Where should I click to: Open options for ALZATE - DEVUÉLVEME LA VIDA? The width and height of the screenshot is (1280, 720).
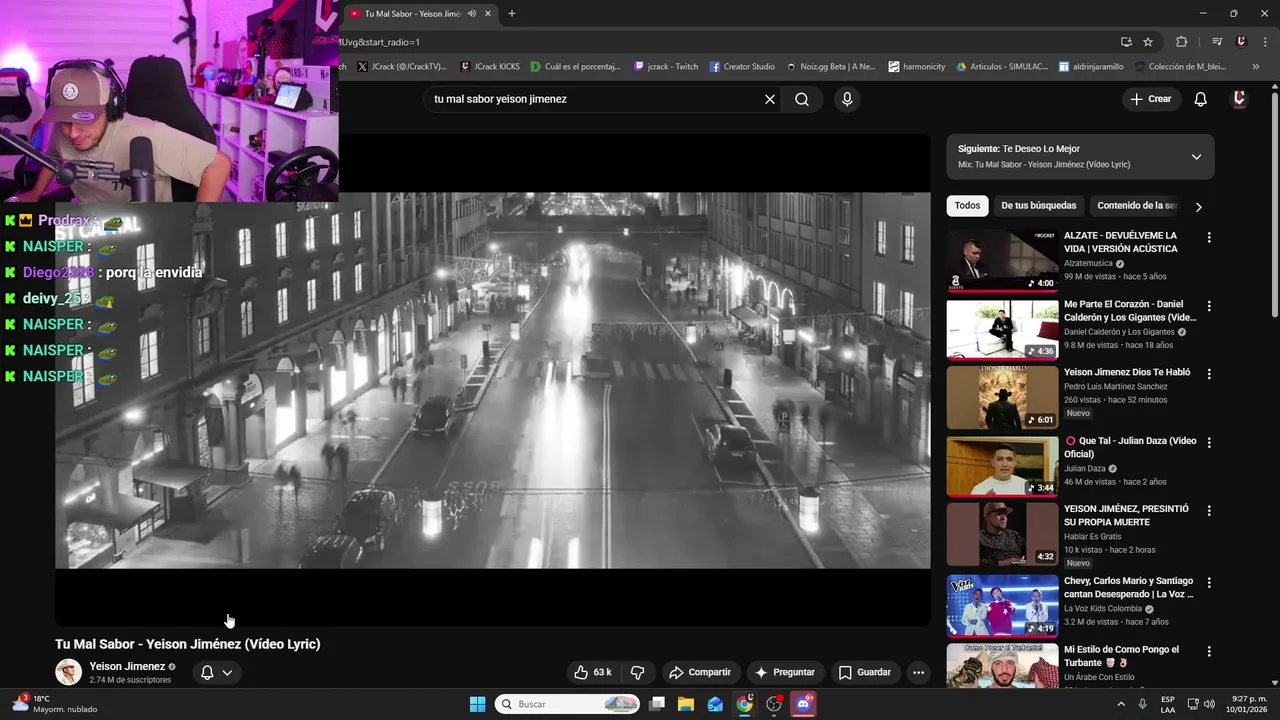pyautogui.click(x=1209, y=238)
